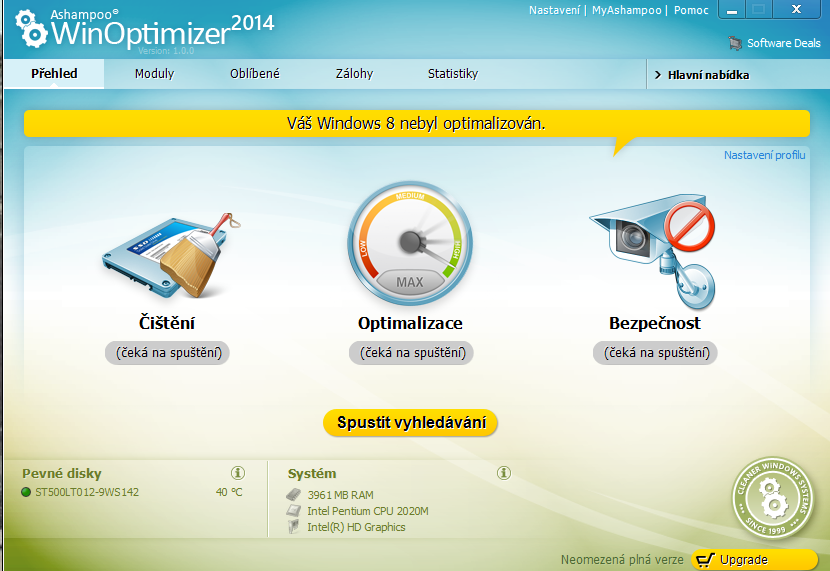Click the status button under Čištění

(x=167, y=353)
